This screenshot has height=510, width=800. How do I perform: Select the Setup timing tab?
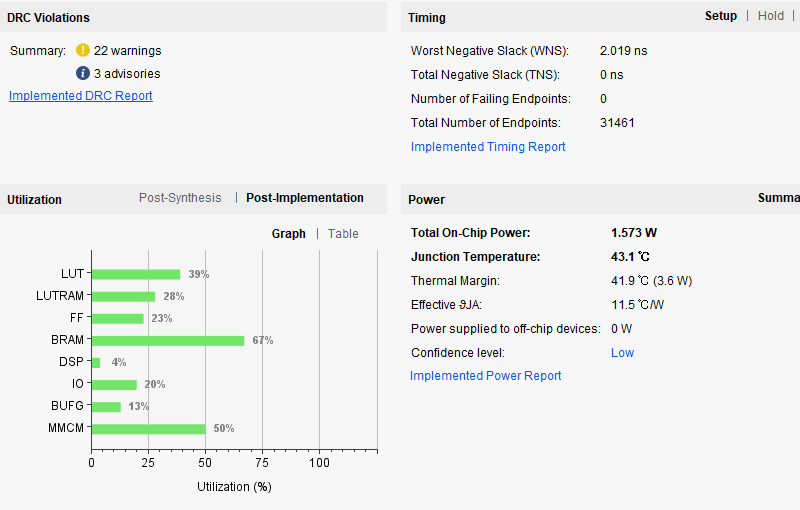(x=720, y=16)
